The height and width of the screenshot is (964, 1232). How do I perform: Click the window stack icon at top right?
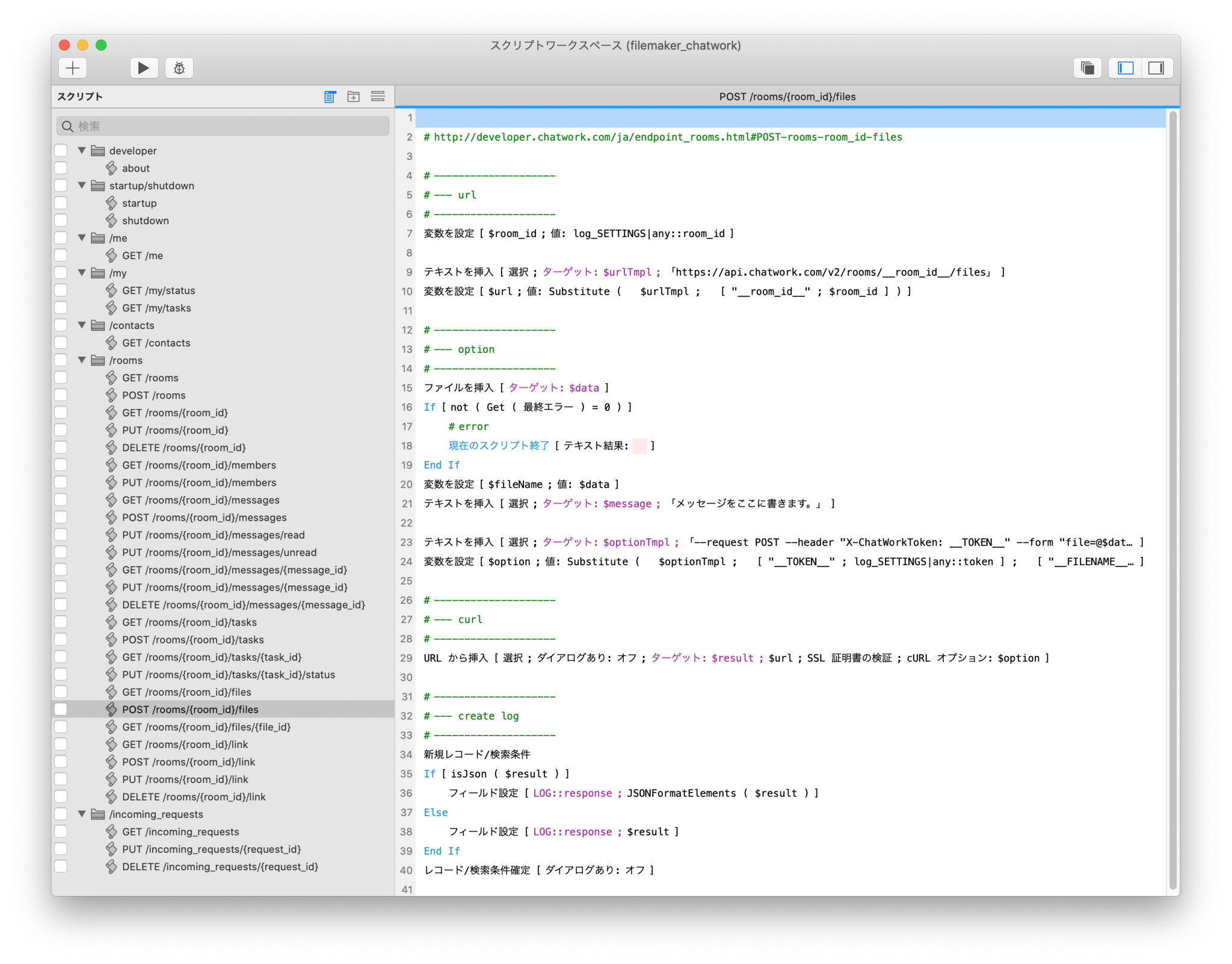pos(1087,67)
